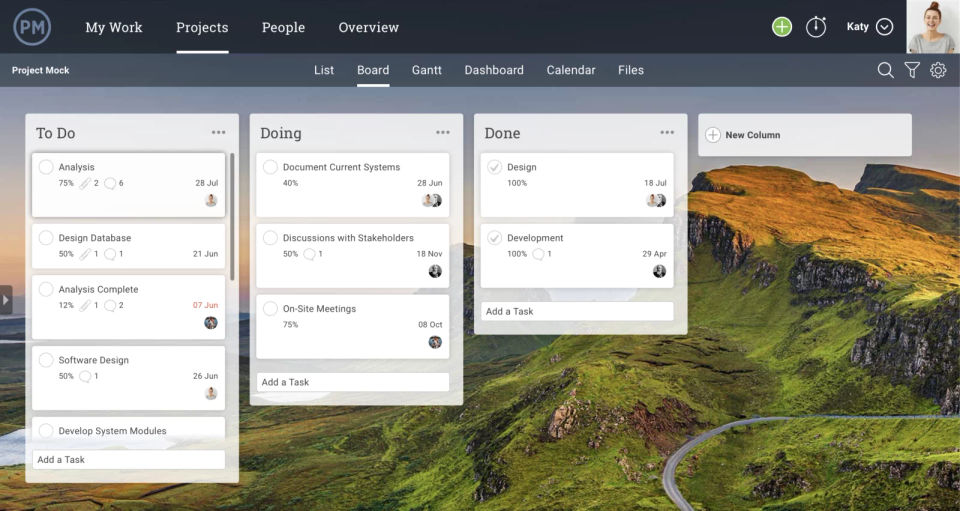Open the Done column options menu
The image size is (960, 511).
667,132
